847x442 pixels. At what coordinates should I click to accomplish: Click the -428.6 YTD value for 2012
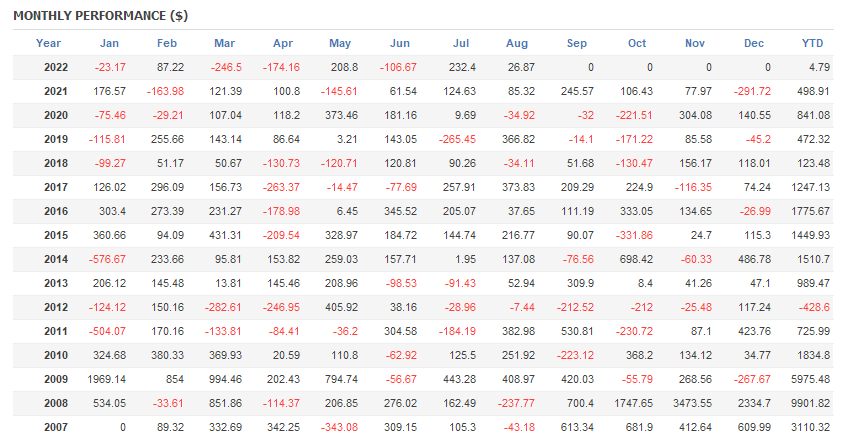813,307
